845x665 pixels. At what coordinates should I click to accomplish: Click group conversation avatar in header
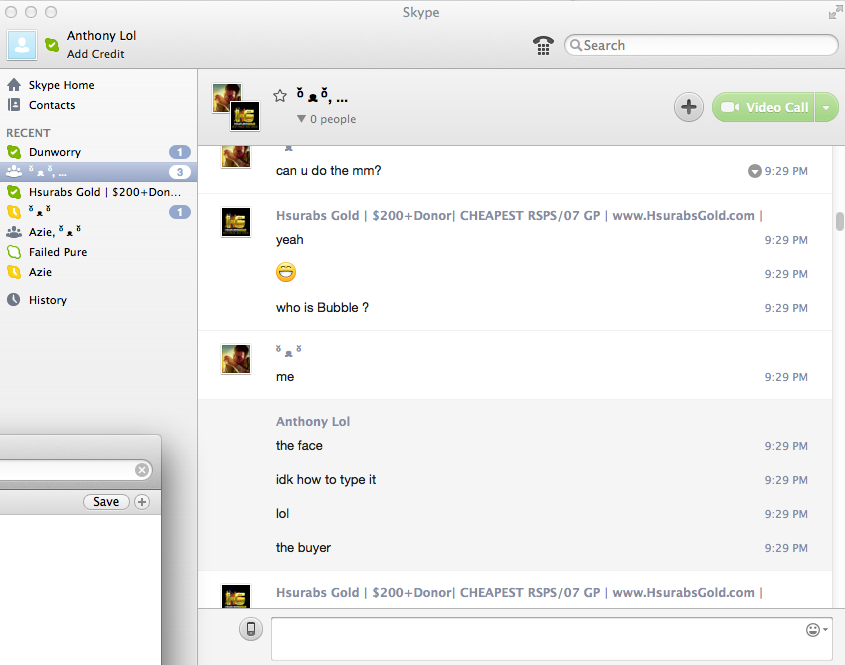click(236, 107)
